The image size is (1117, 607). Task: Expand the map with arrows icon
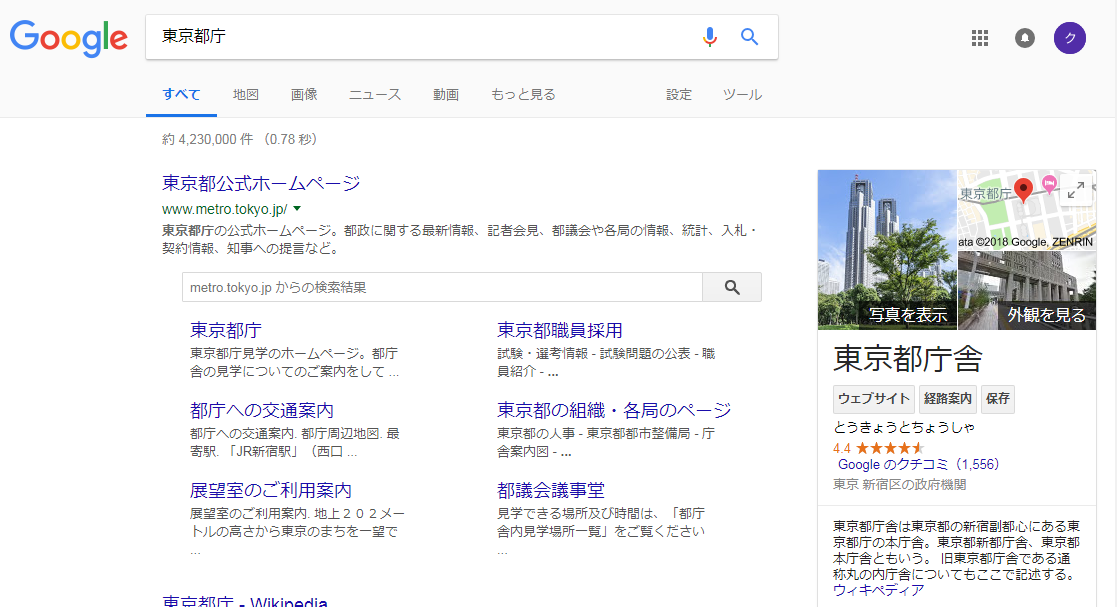pyautogui.click(x=1076, y=190)
